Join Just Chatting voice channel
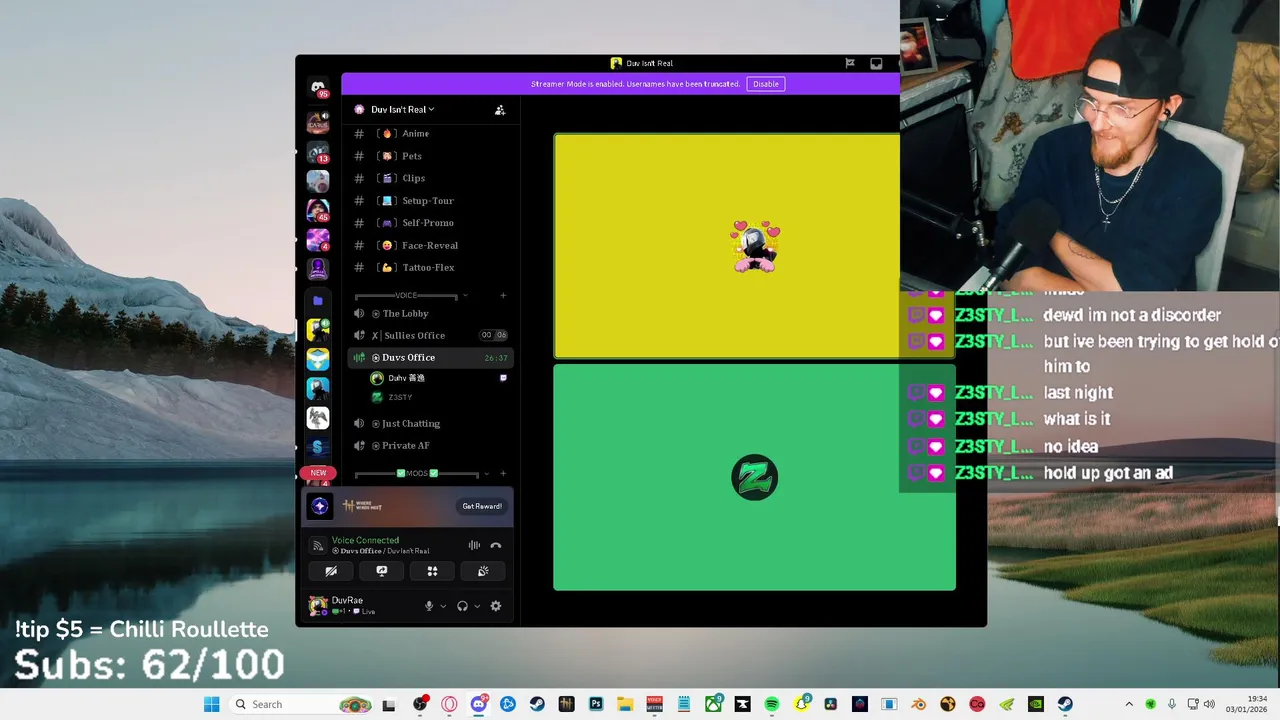This screenshot has height=720, width=1280. coord(431,423)
